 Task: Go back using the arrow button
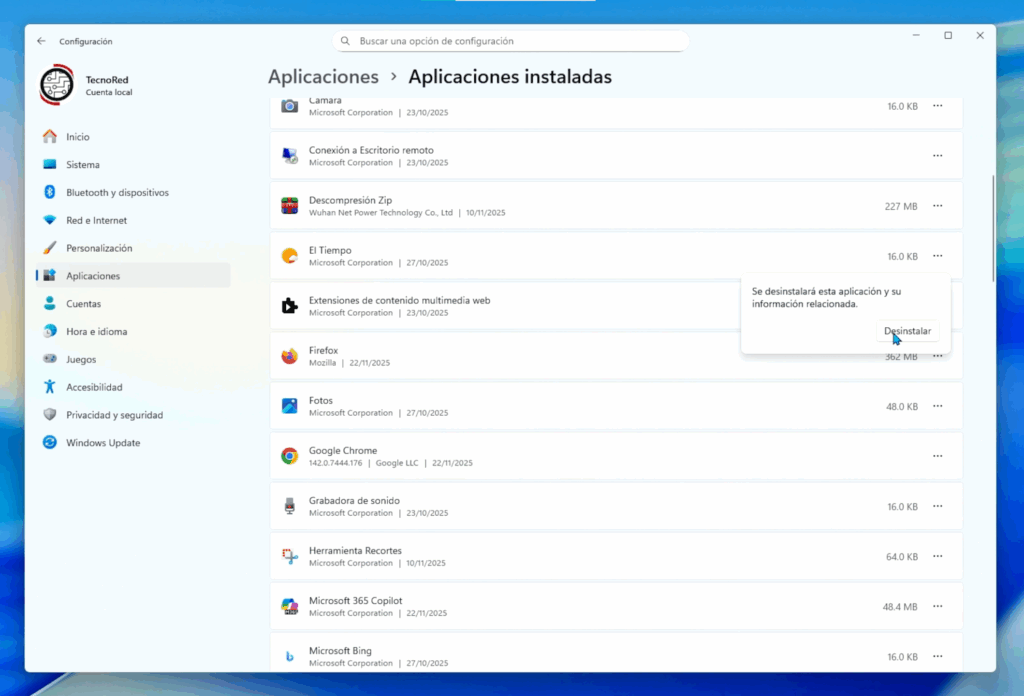click(40, 41)
